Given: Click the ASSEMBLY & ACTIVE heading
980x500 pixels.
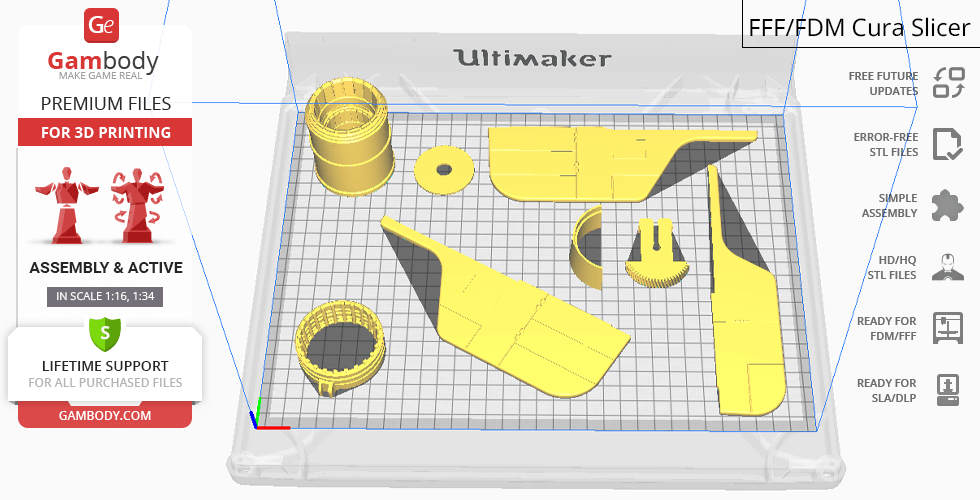Looking at the screenshot, I should click(106, 268).
